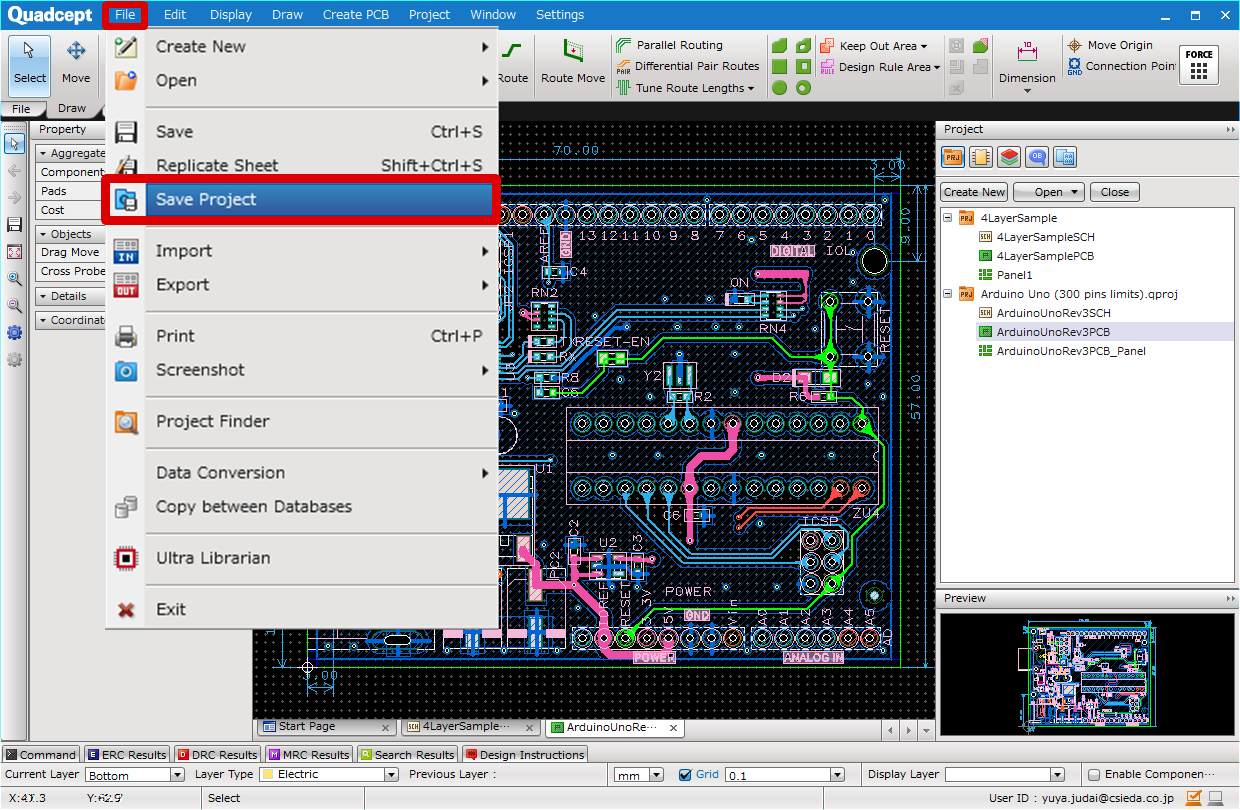The image size is (1240, 810).
Task: Select ArduinoUnoRev3SCH in project tree
Action: point(1053,313)
